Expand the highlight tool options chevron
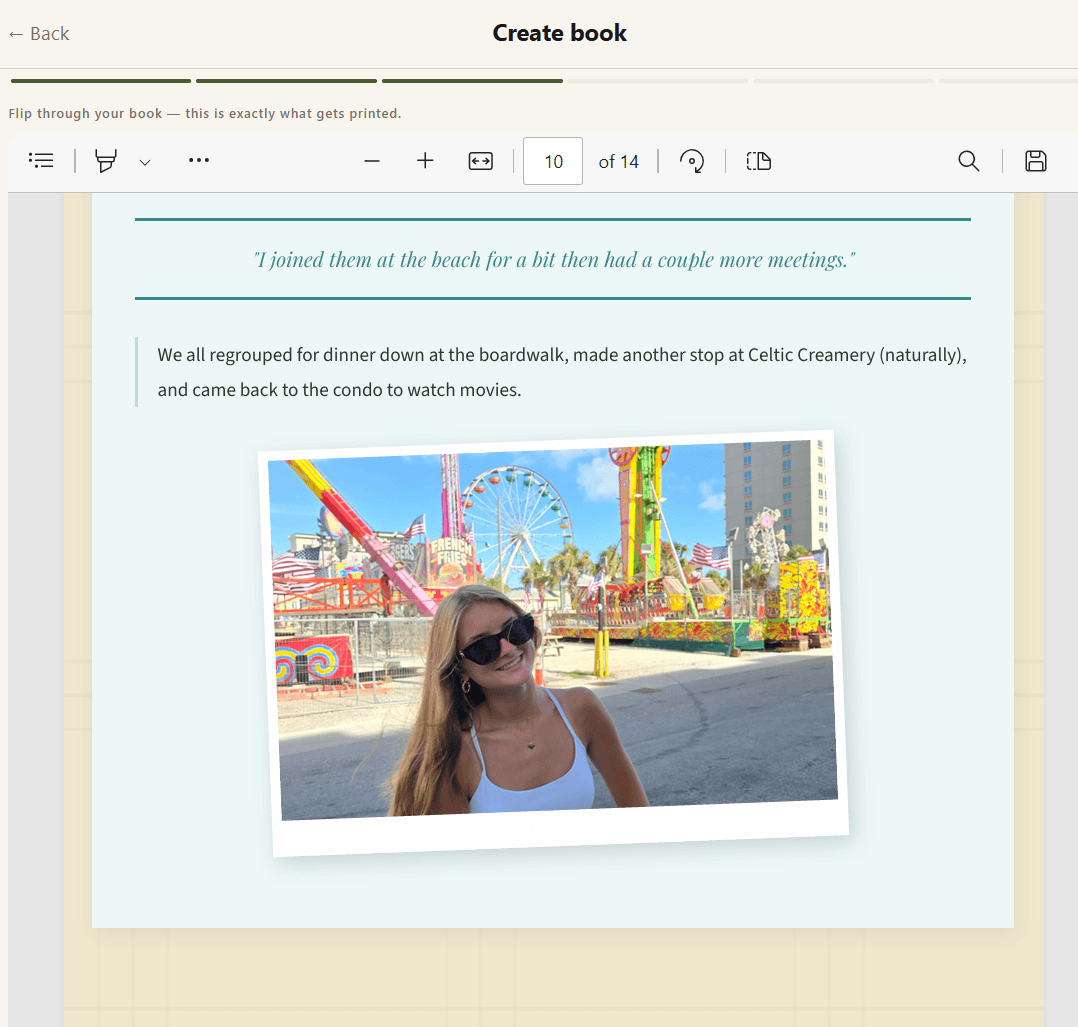Screen dimensions: 1078x1027 pyautogui.click(x=144, y=163)
